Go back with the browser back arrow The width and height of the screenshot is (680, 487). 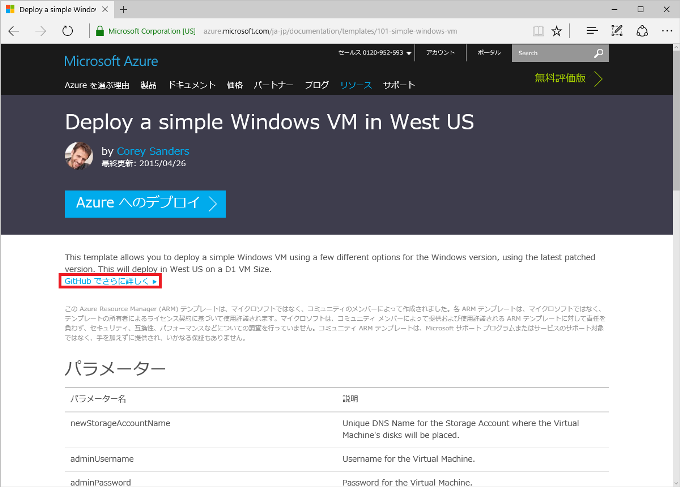pyautogui.click(x=14, y=31)
